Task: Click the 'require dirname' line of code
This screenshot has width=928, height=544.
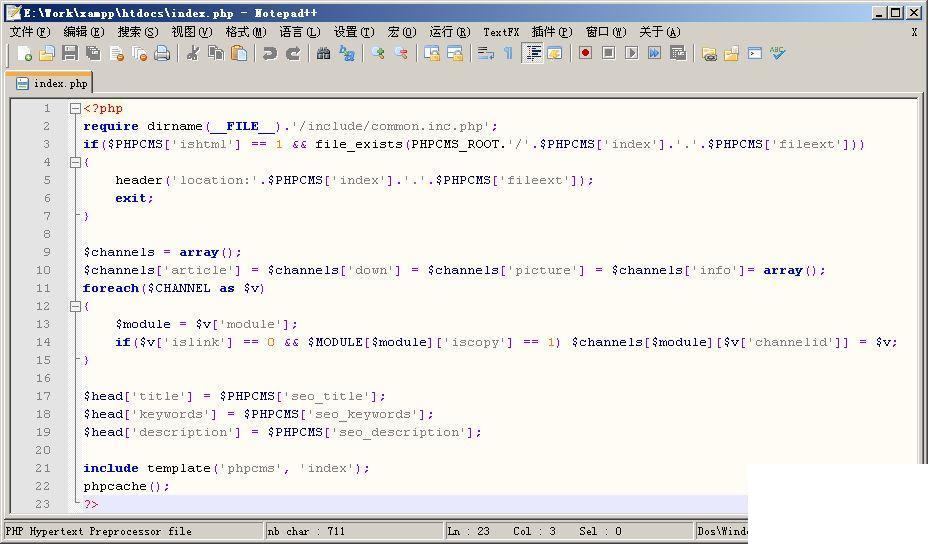Action: coord(290,126)
